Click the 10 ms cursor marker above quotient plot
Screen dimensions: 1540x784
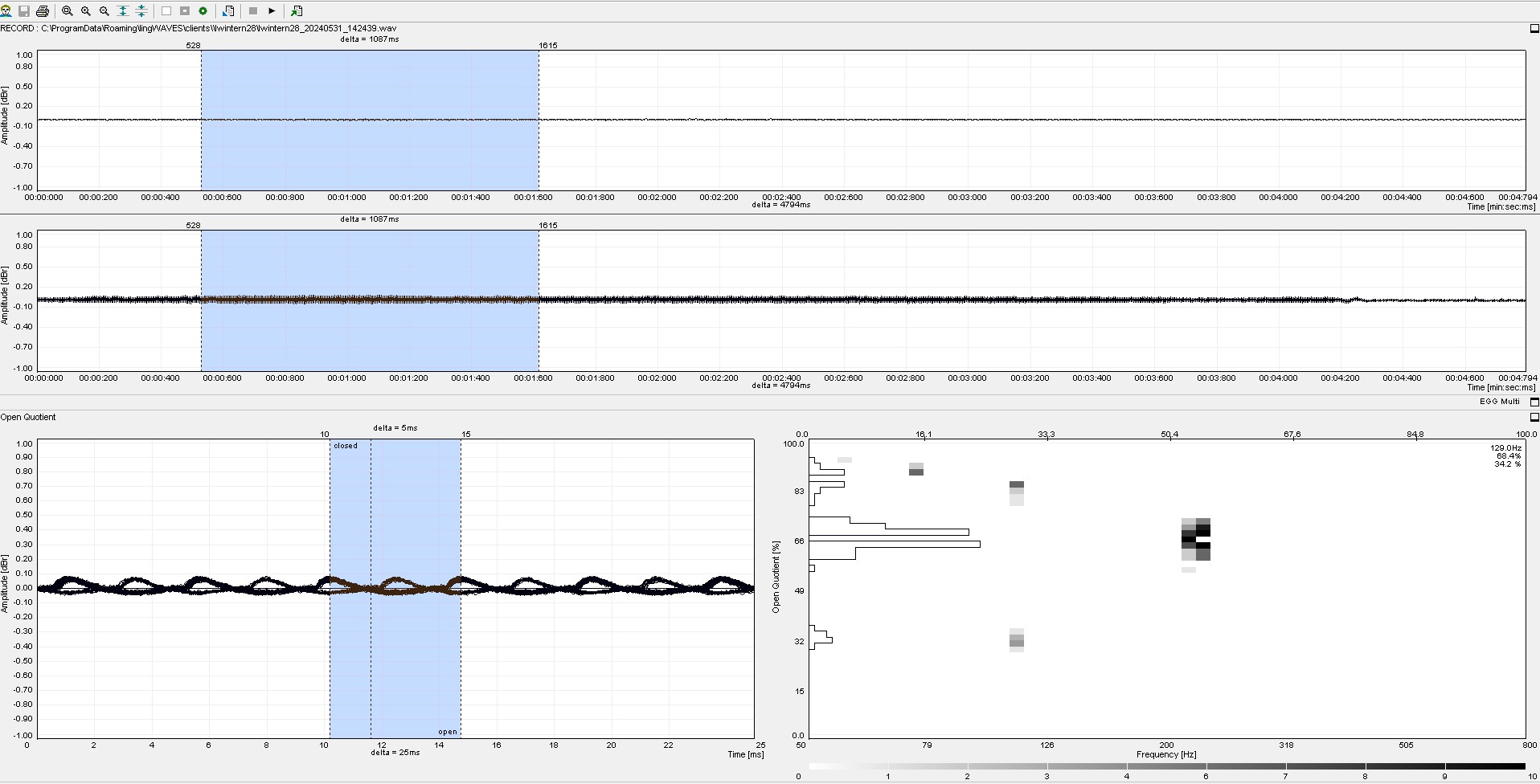(x=325, y=435)
